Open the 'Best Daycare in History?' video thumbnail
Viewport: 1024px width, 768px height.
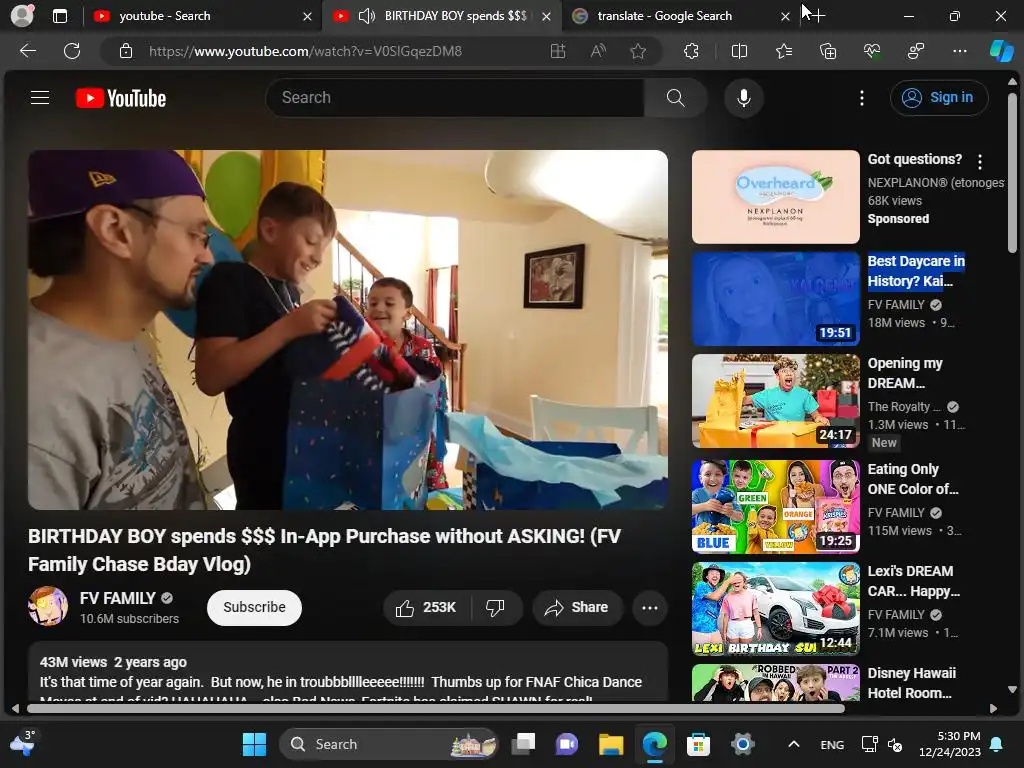775,299
